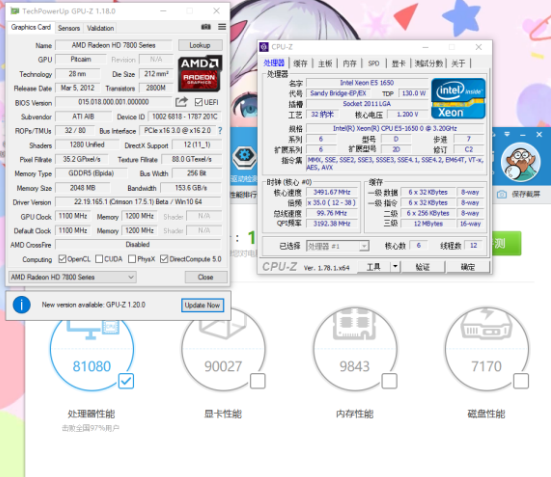Click the disk drive icon above 7170

(x=487, y=324)
